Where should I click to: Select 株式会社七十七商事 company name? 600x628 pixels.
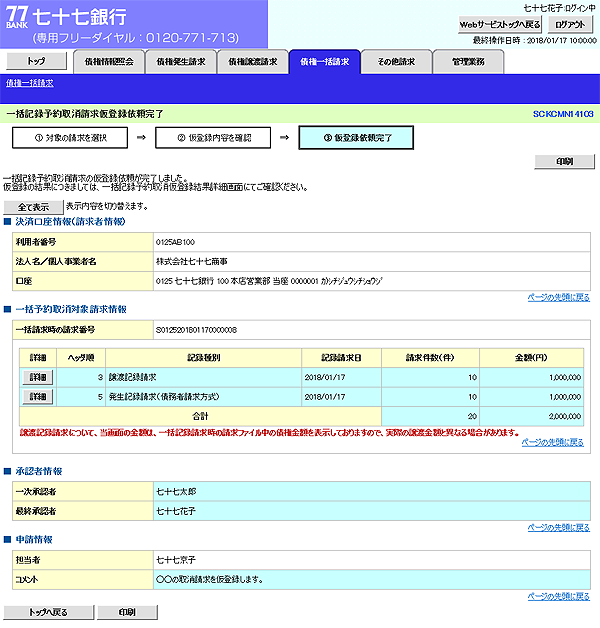191,262
